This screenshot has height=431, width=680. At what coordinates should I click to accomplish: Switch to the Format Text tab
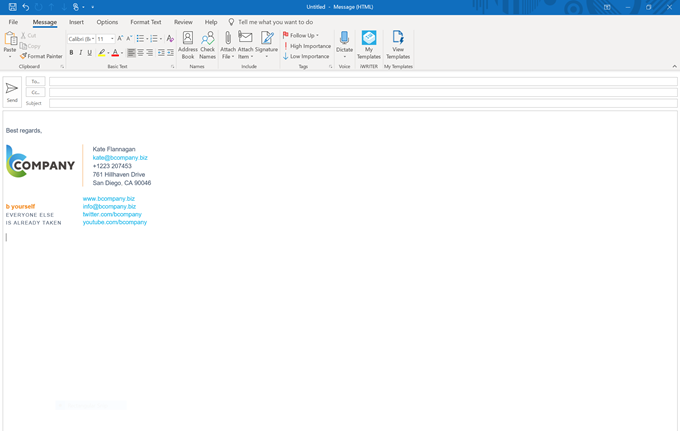146,22
